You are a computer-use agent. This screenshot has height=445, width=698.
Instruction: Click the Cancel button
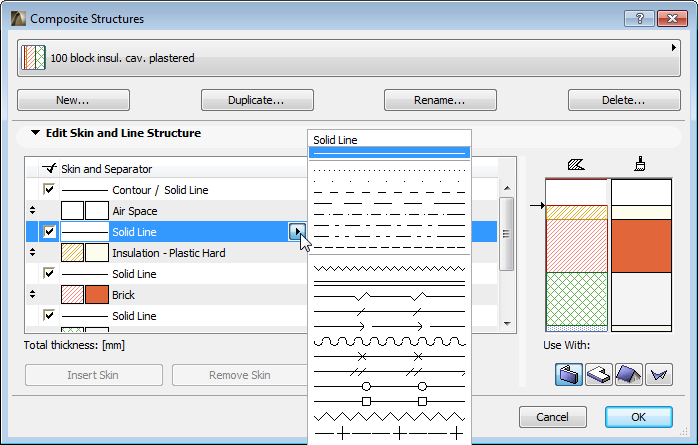click(x=552, y=417)
